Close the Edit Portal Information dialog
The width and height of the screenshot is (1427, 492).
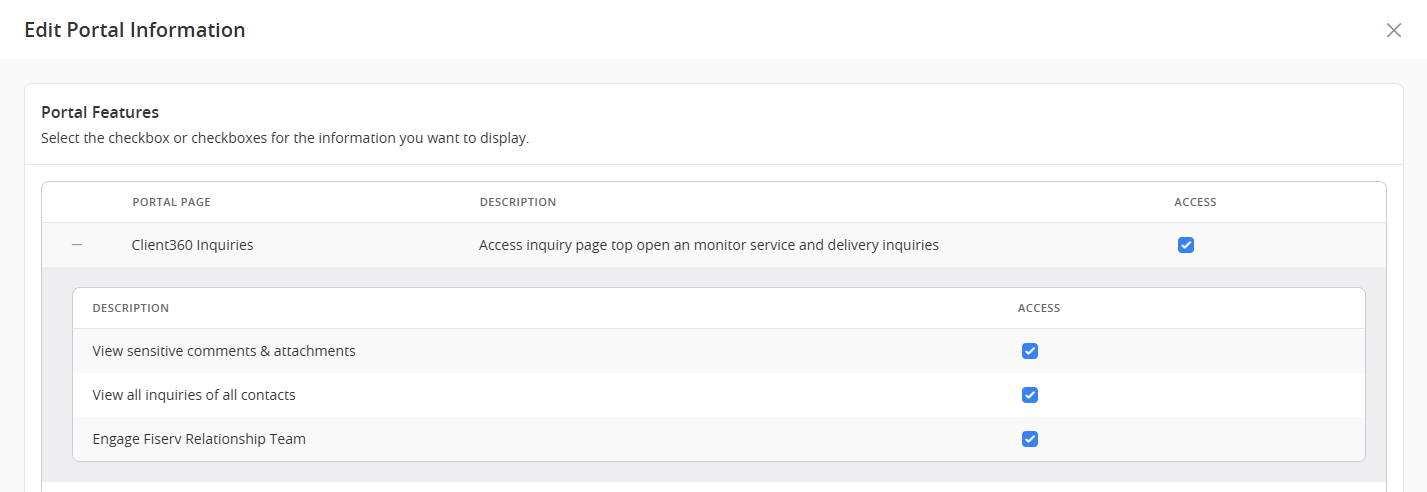(1393, 30)
